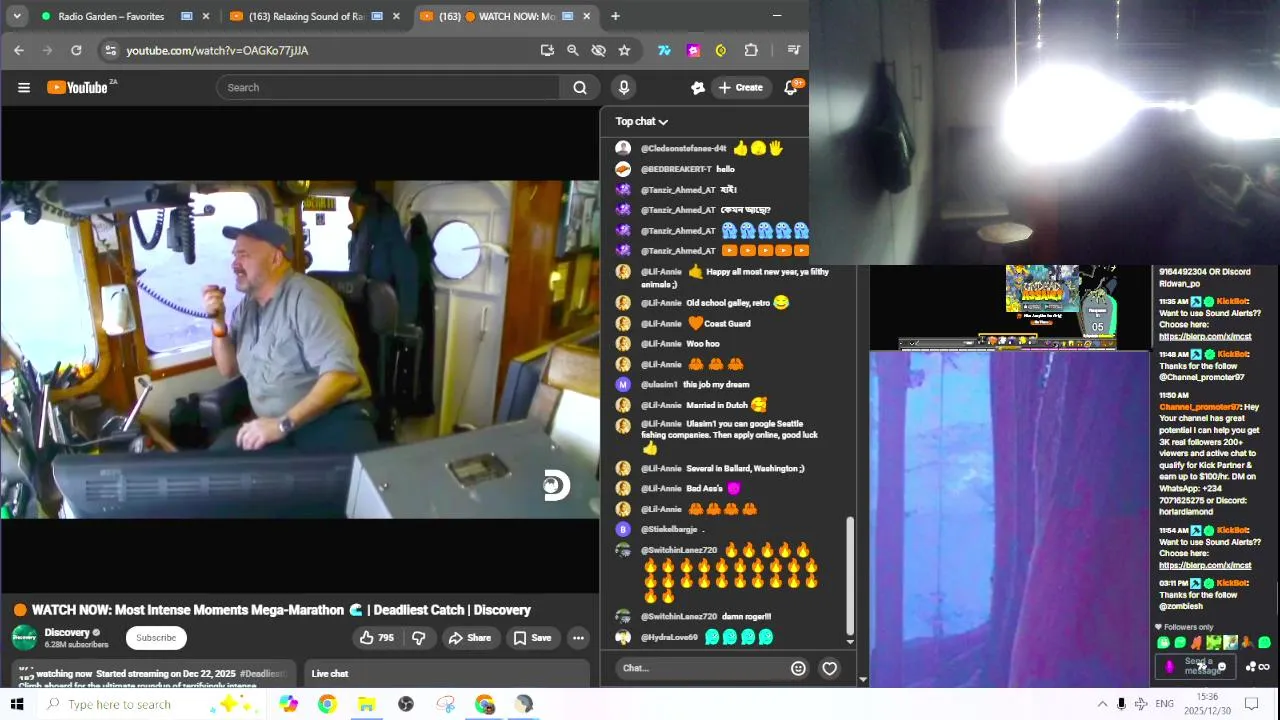Open OBS Studio from the taskbar
1280x720 pixels.
click(406, 704)
